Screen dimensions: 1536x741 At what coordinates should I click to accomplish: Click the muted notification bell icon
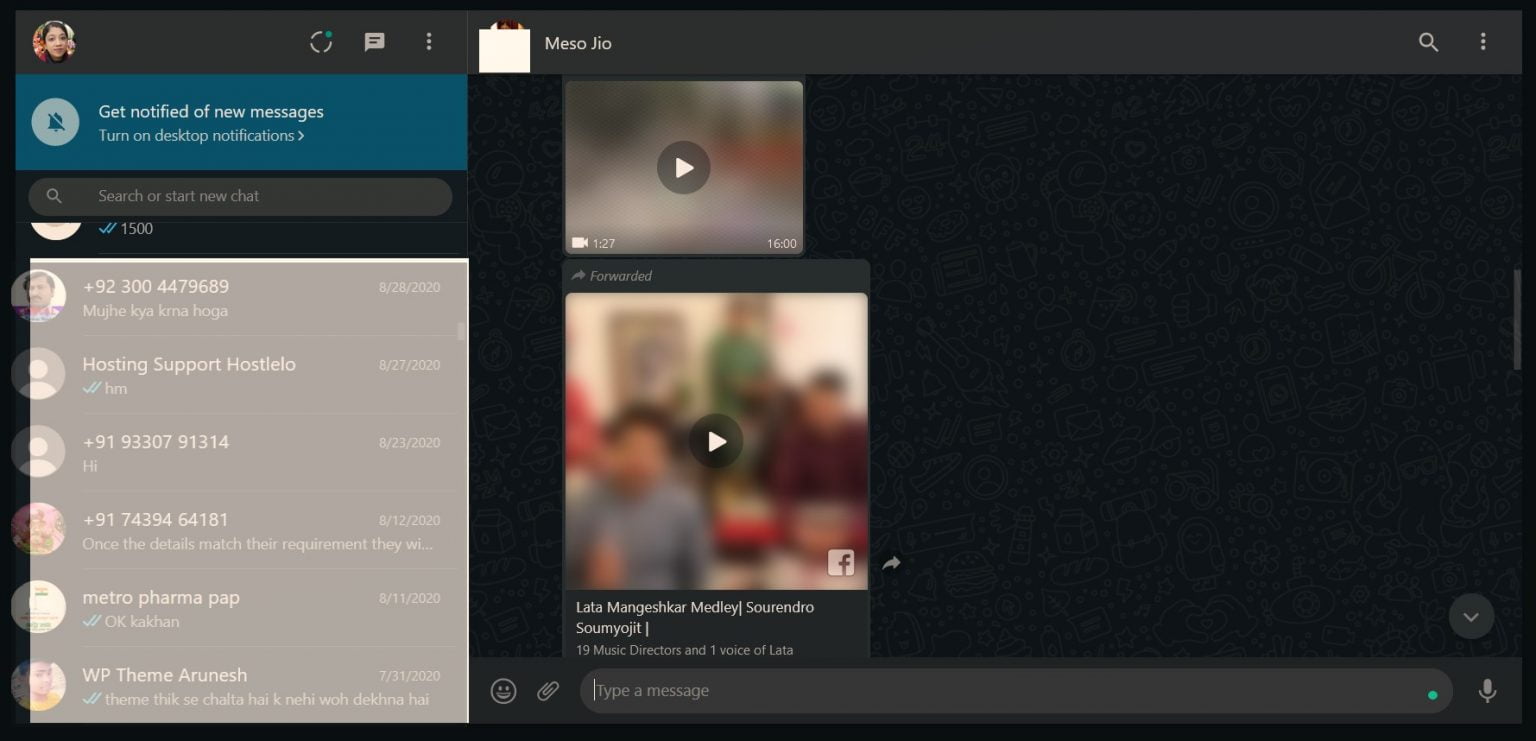(54, 122)
